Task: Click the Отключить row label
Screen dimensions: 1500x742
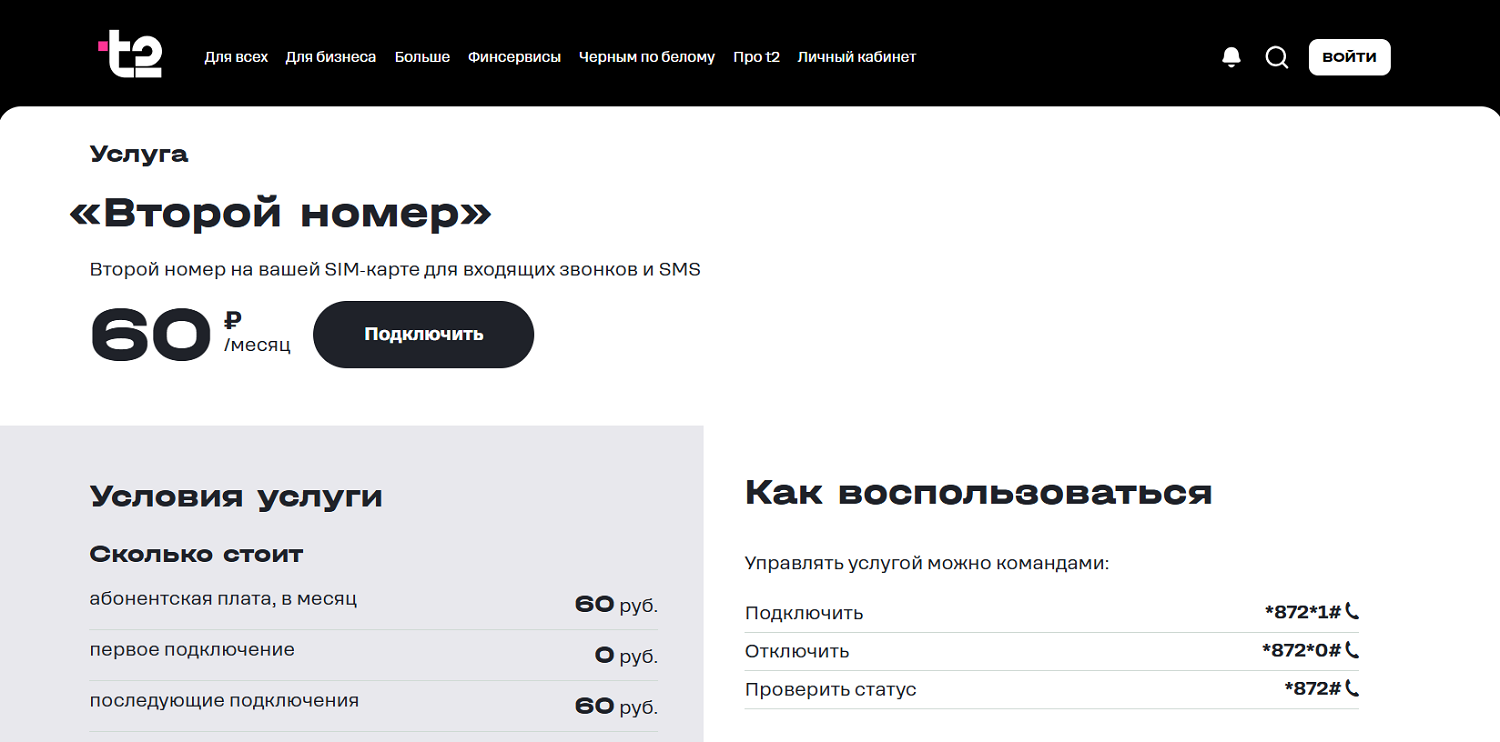Action: click(x=797, y=651)
